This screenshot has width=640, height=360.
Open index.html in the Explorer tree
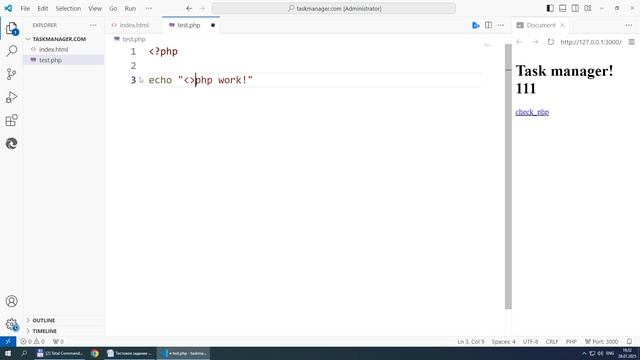click(53, 49)
